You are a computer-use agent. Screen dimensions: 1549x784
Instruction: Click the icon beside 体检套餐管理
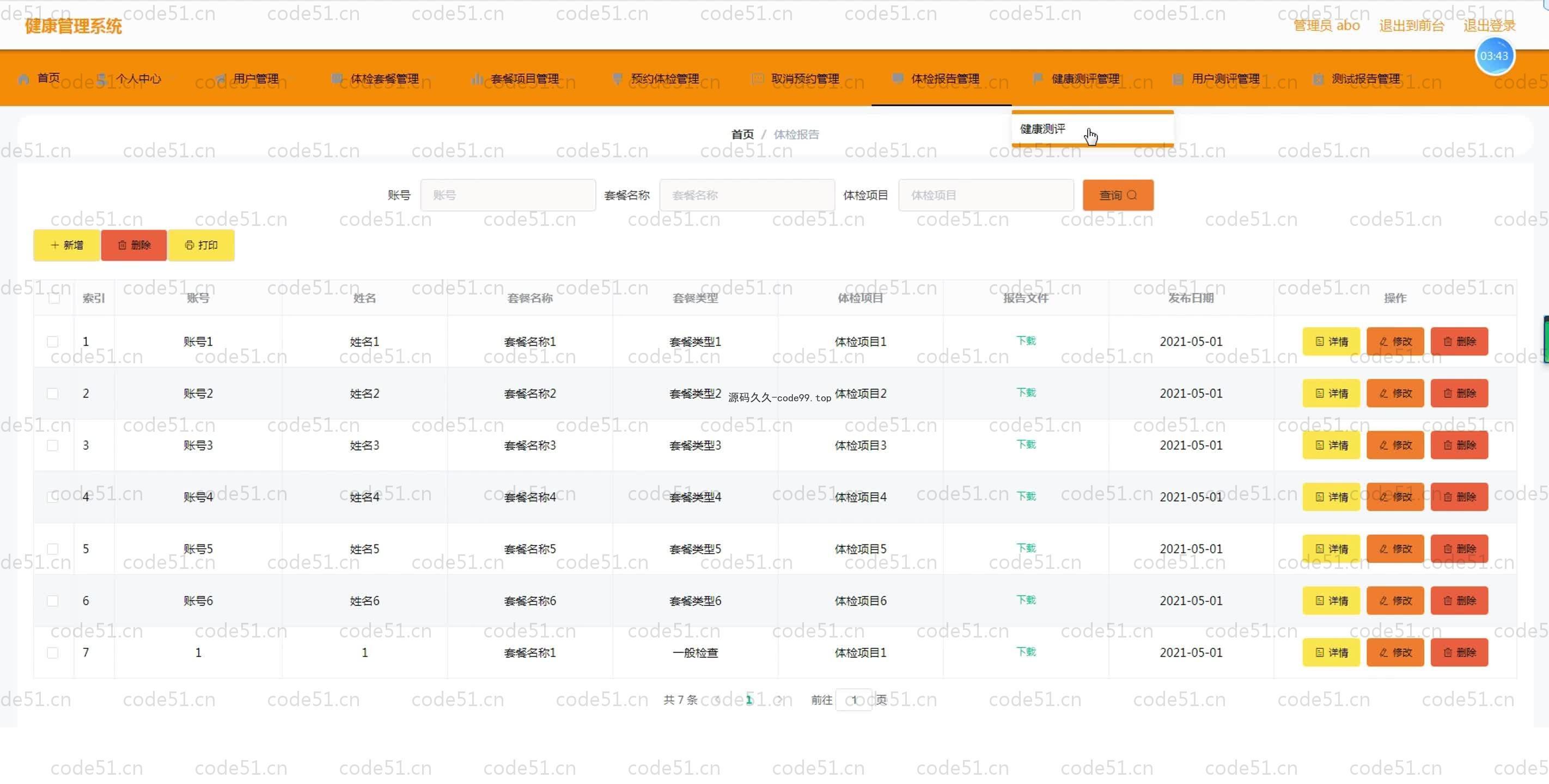pyautogui.click(x=337, y=79)
